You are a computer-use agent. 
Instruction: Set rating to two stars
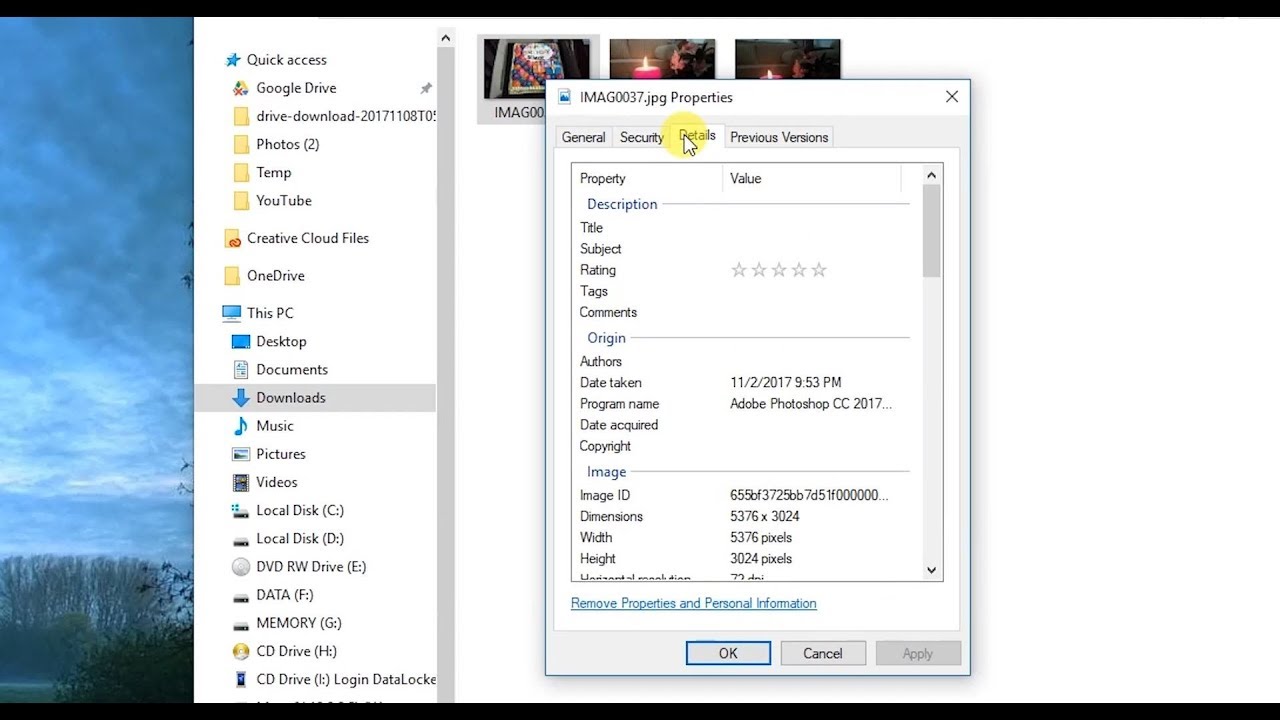759,270
